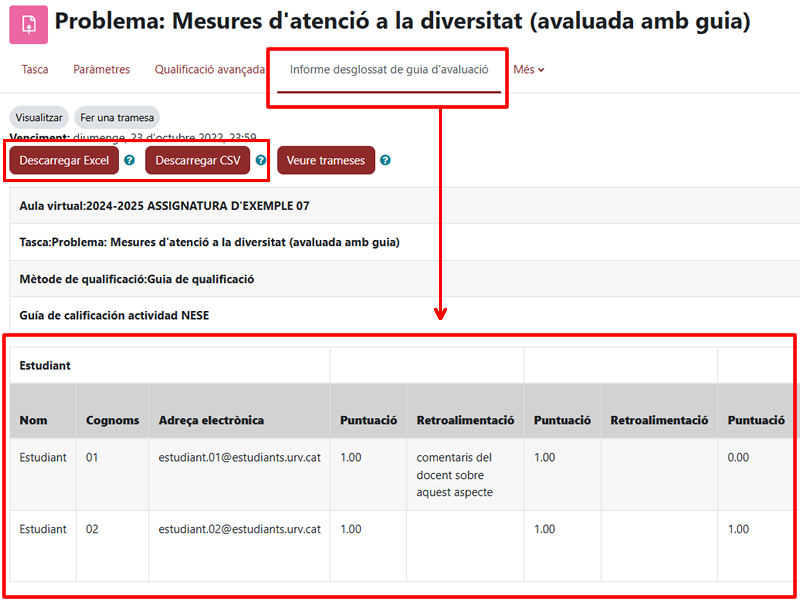Switch to the Tasca tab
Screen dimensions: 800x605
pyautogui.click(x=35, y=69)
